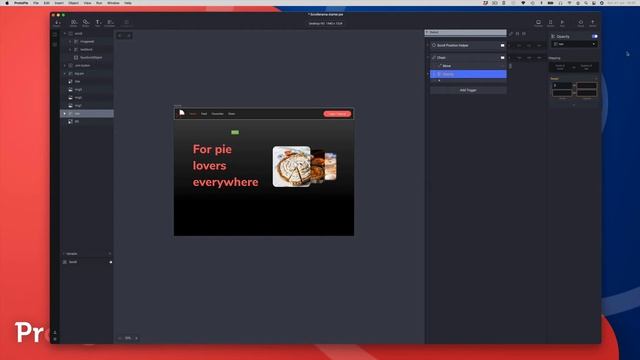Expand the layer group above the line layer

65,73
